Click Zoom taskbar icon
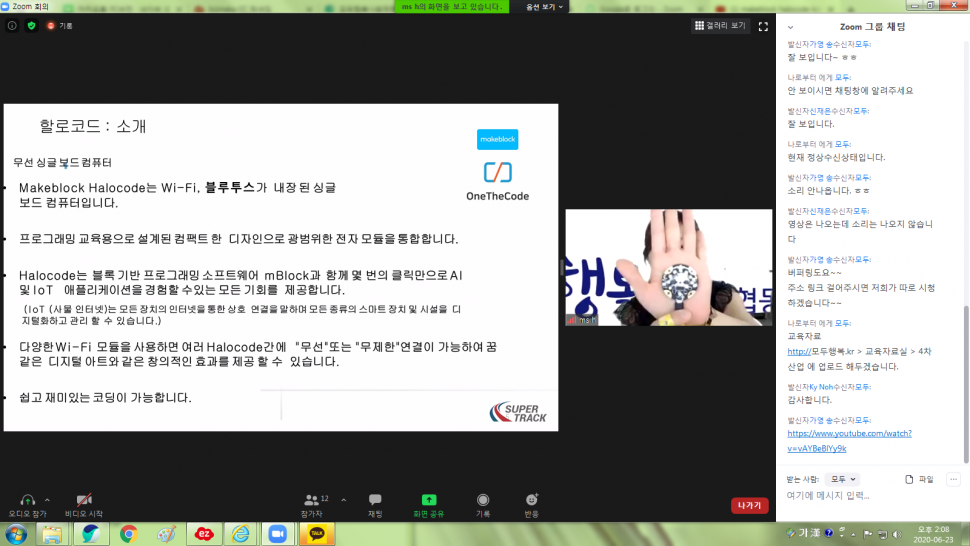Screen dimensions: 970x546 tap(278, 534)
